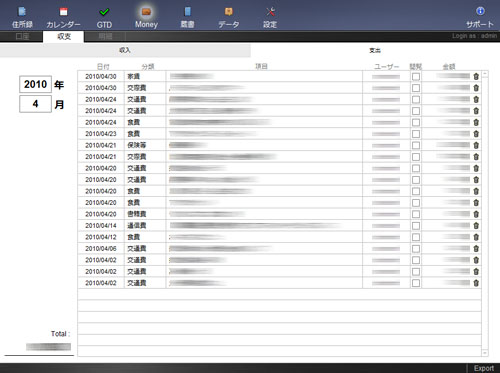This screenshot has height=373, width=500.
Task: Delete the 2010/04/30 家賃 entry with trash icon
Action: (x=476, y=76)
